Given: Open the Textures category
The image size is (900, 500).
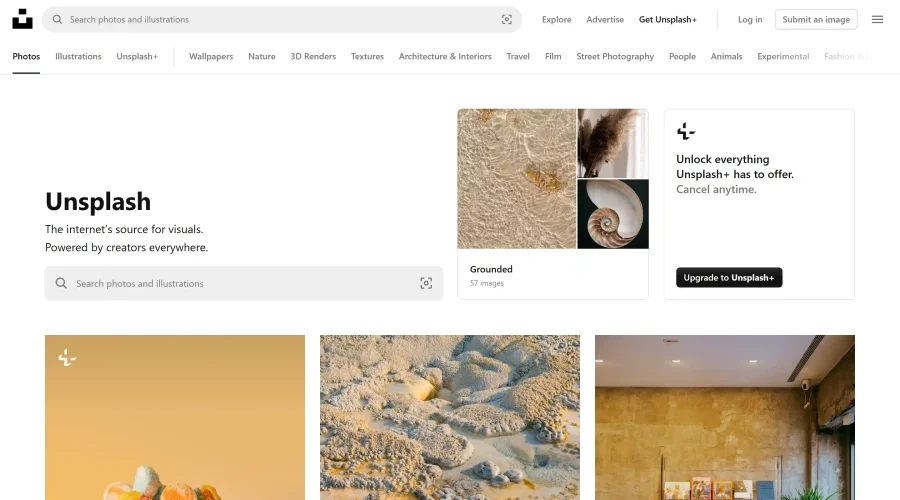Looking at the screenshot, I should tap(367, 56).
